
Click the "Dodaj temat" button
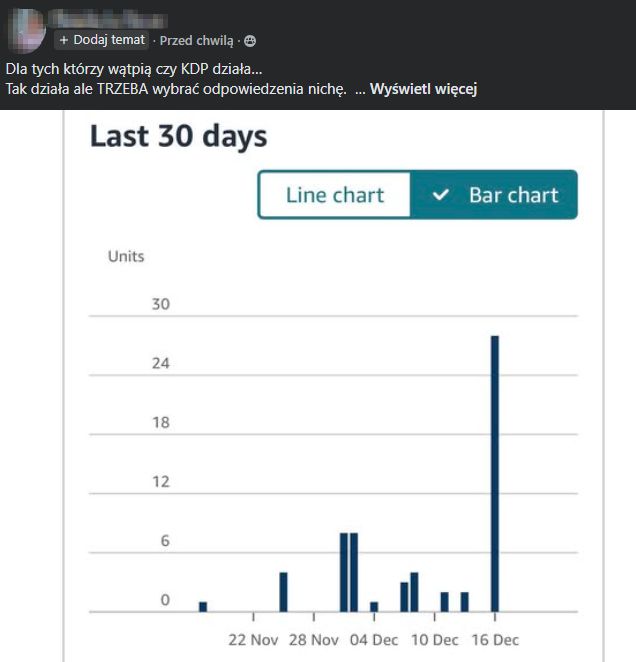[102, 41]
